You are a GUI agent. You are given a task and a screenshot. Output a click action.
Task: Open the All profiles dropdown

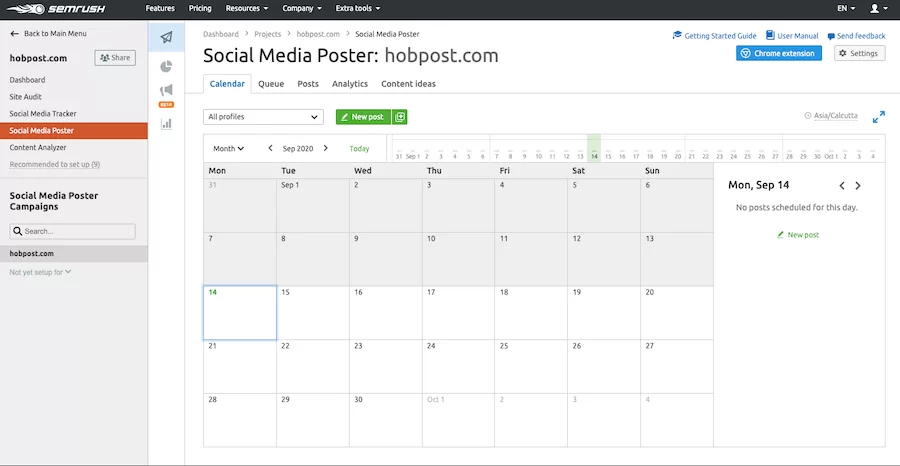tap(263, 117)
